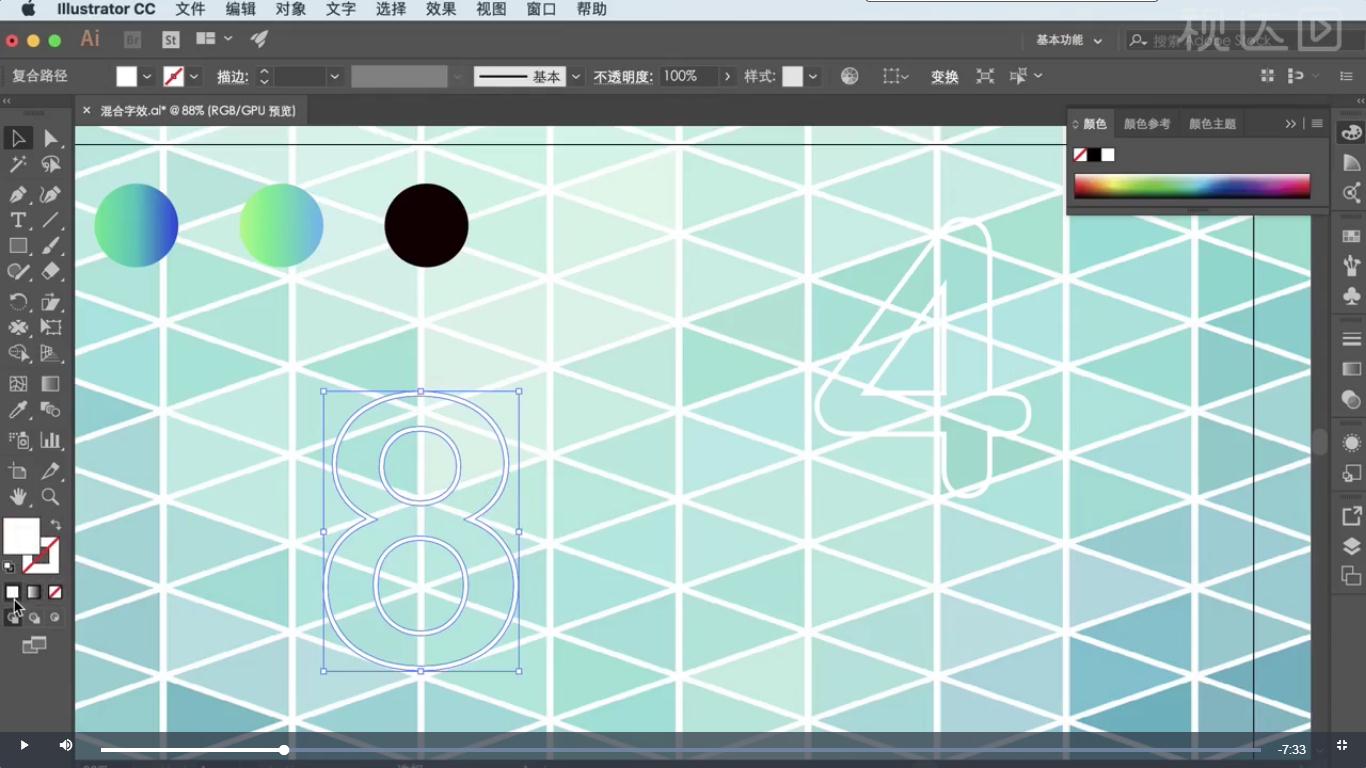Choose the Shape Builder tool
Screen dimensions: 1366x768
coord(18,354)
